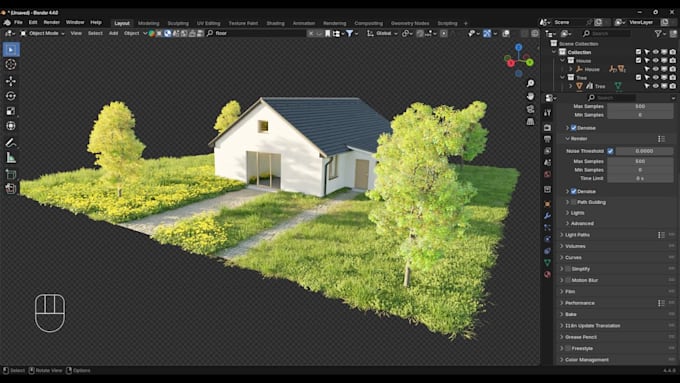Select the Scale tool
Screen dimensions: 680x383
(x=11, y=111)
